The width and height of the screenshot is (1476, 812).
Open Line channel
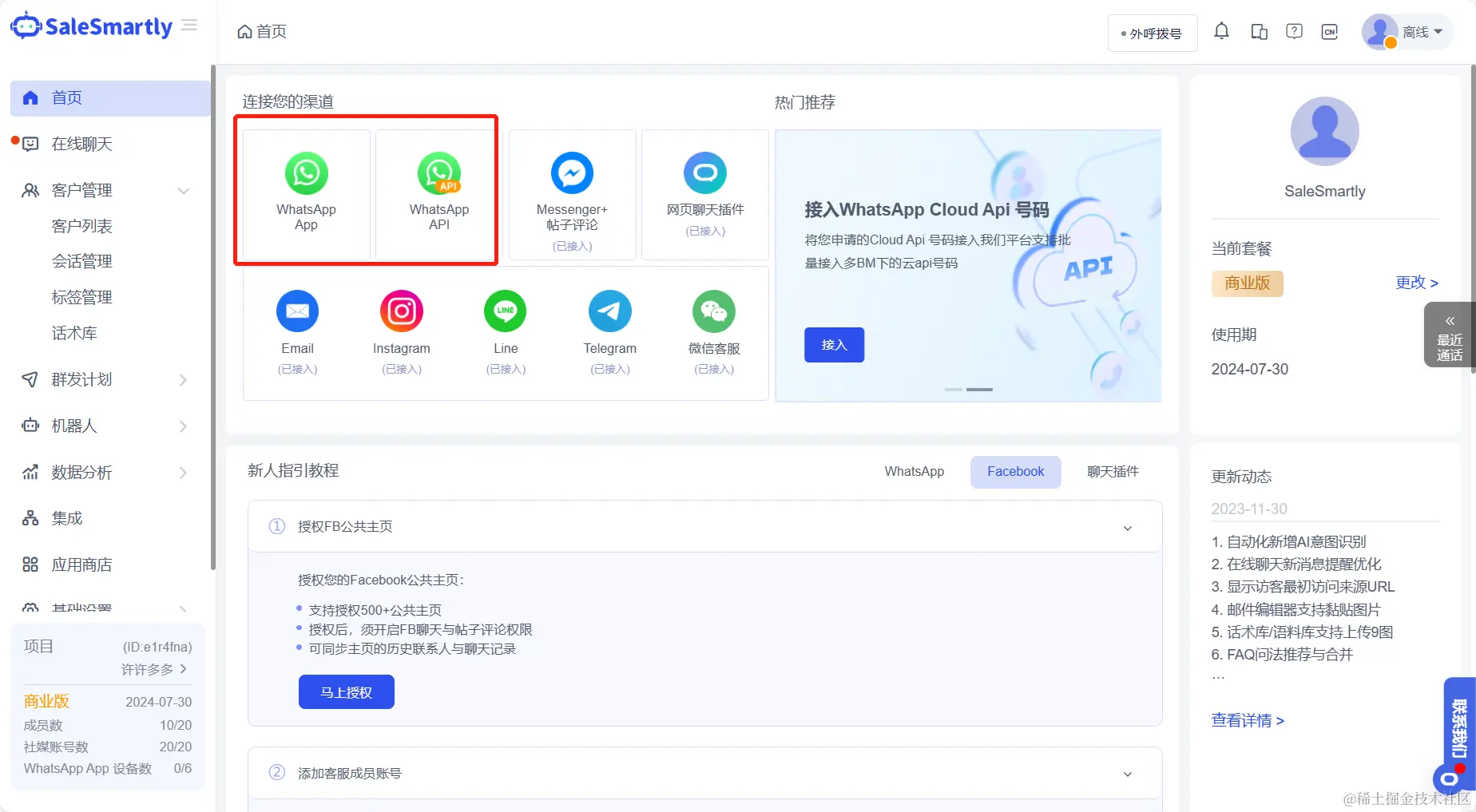coord(506,332)
